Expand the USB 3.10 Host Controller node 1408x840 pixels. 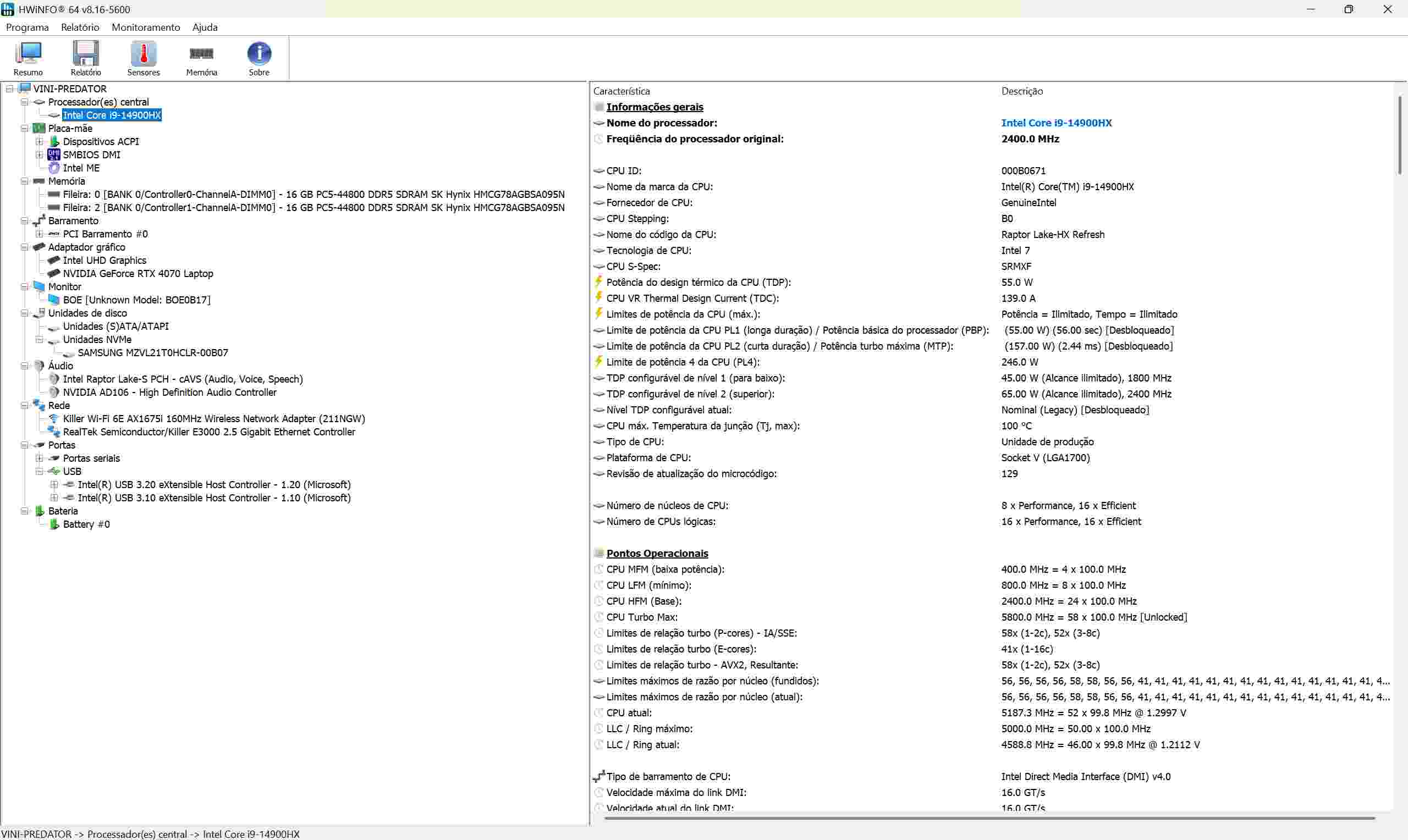tap(54, 498)
